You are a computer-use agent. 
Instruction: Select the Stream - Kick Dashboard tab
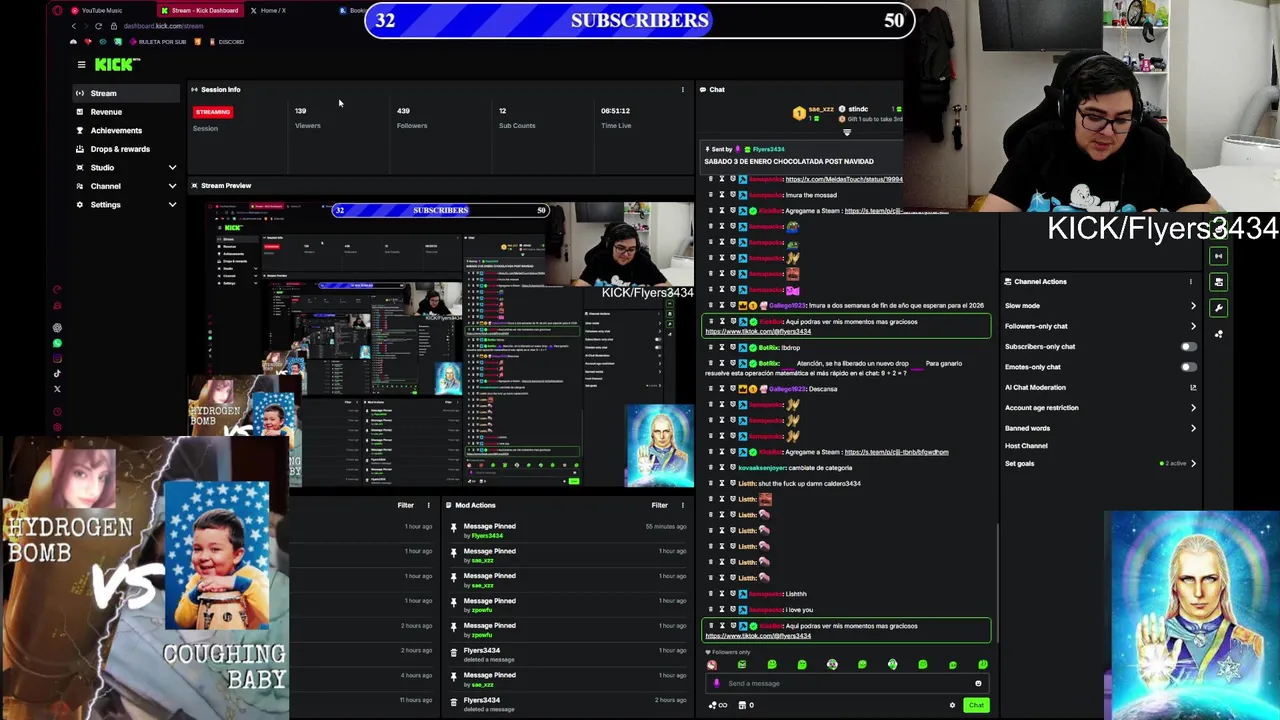pyautogui.click(x=200, y=10)
